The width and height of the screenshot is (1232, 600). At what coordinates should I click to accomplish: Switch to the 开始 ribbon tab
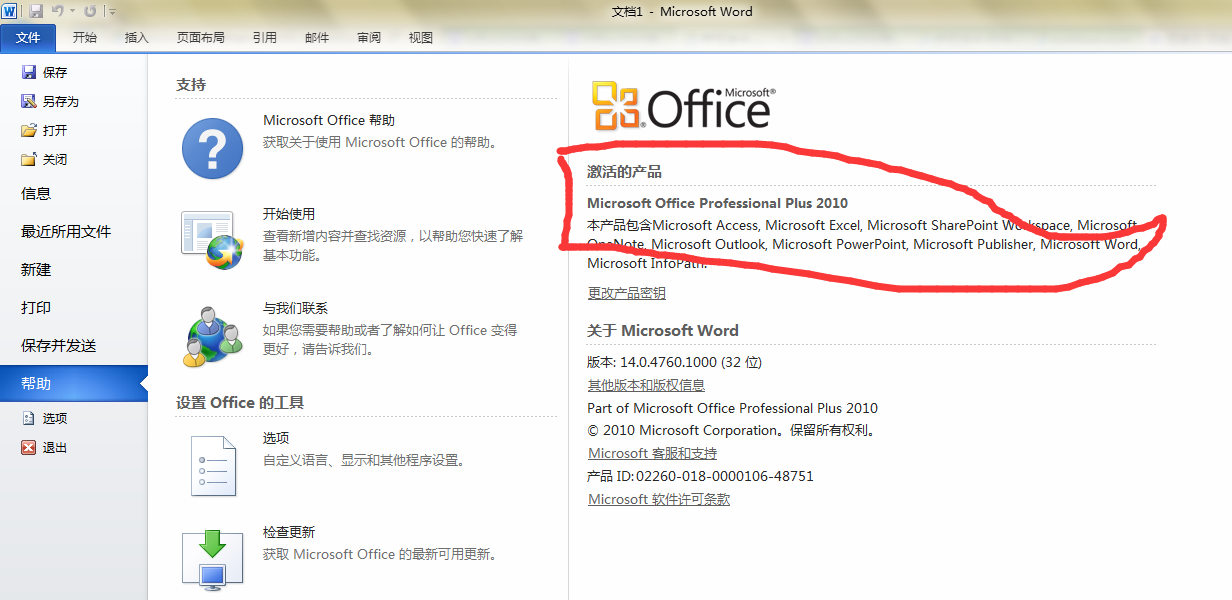coord(84,38)
